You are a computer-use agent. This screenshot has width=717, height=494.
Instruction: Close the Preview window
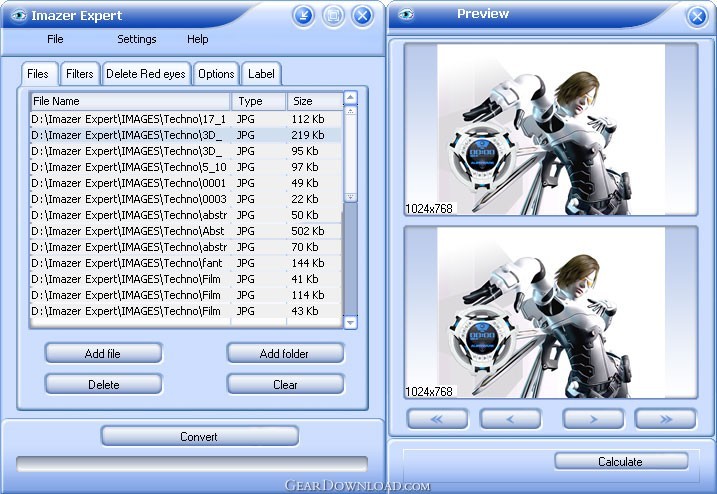coord(697,17)
